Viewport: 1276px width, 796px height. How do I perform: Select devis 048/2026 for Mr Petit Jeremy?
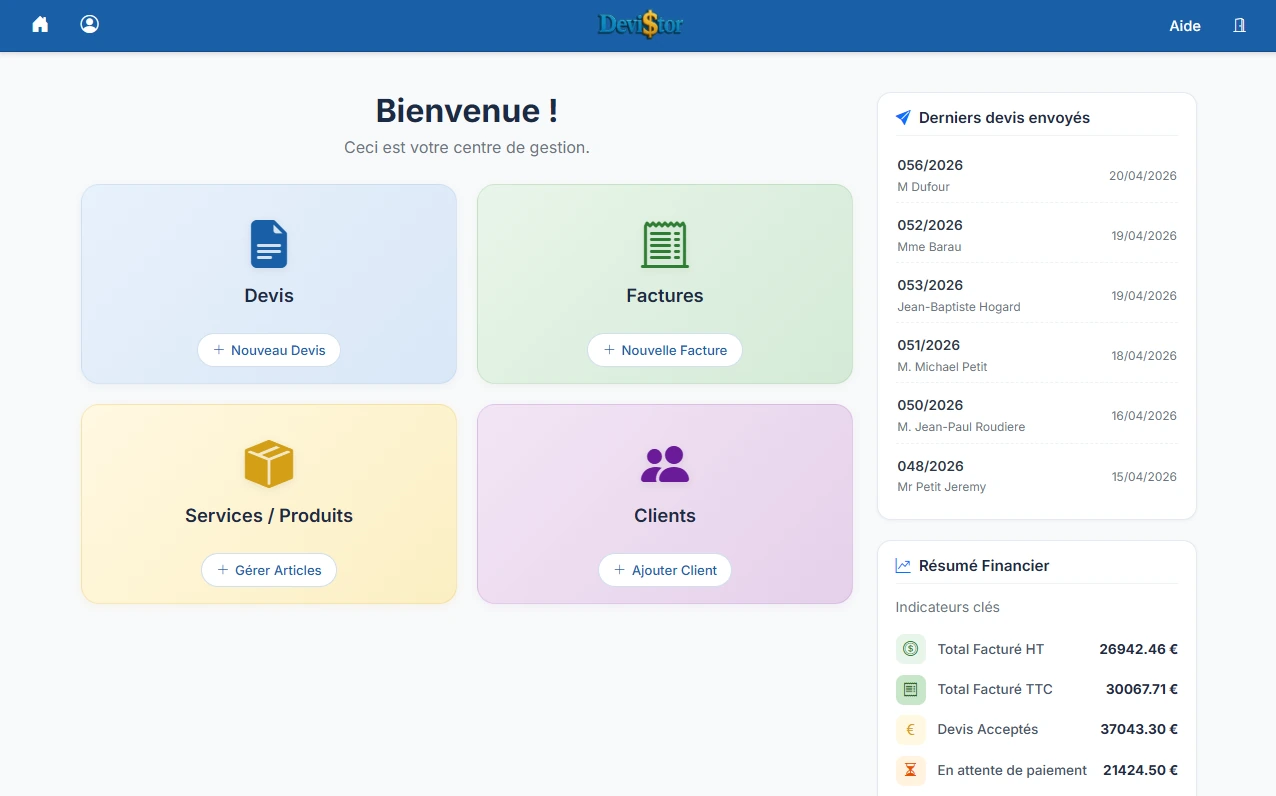tap(1036, 476)
